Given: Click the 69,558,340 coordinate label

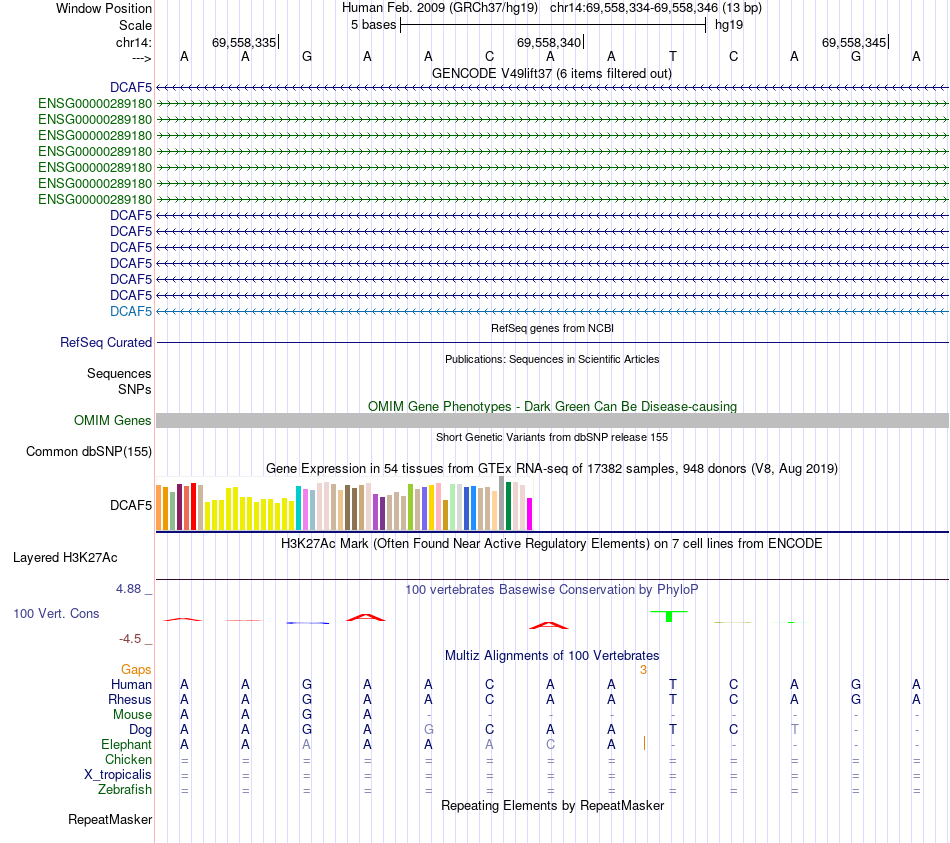Looking at the screenshot, I should [549, 42].
